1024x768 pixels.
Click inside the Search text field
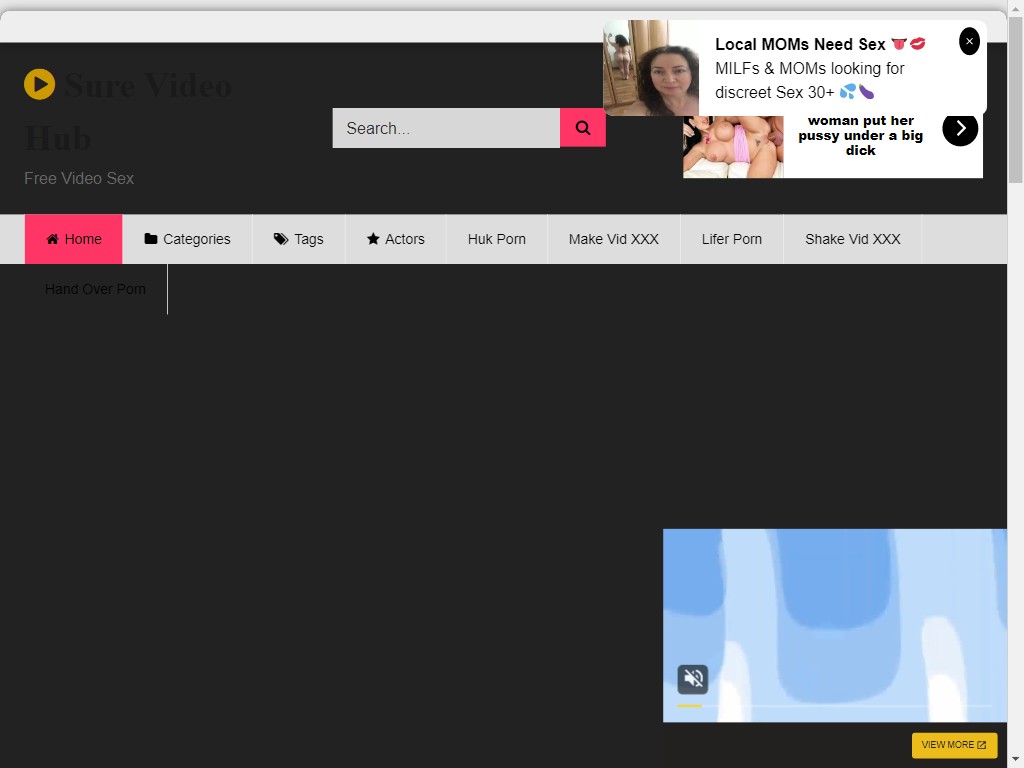click(x=446, y=128)
